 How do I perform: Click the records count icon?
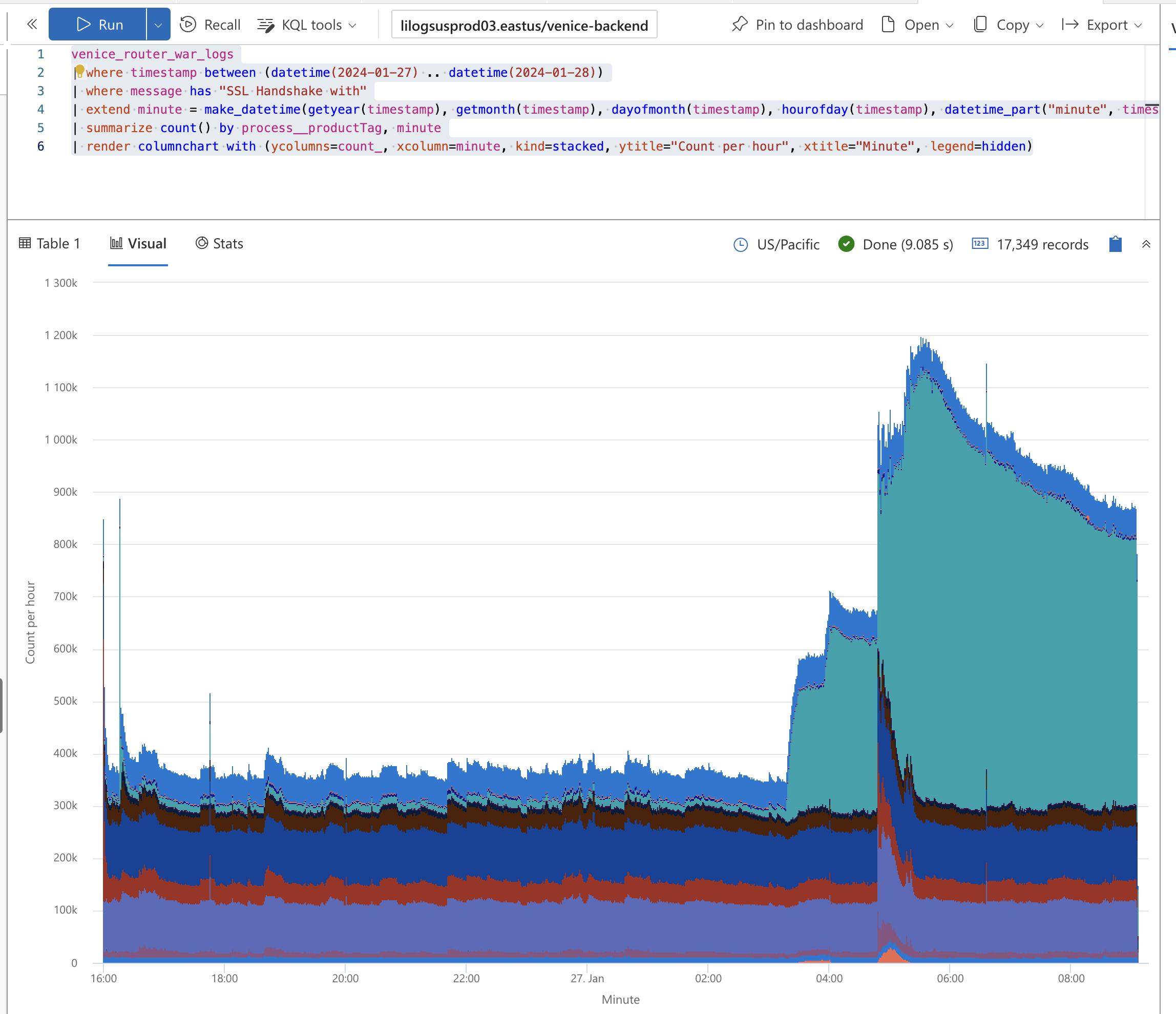pyautogui.click(x=980, y=244)
